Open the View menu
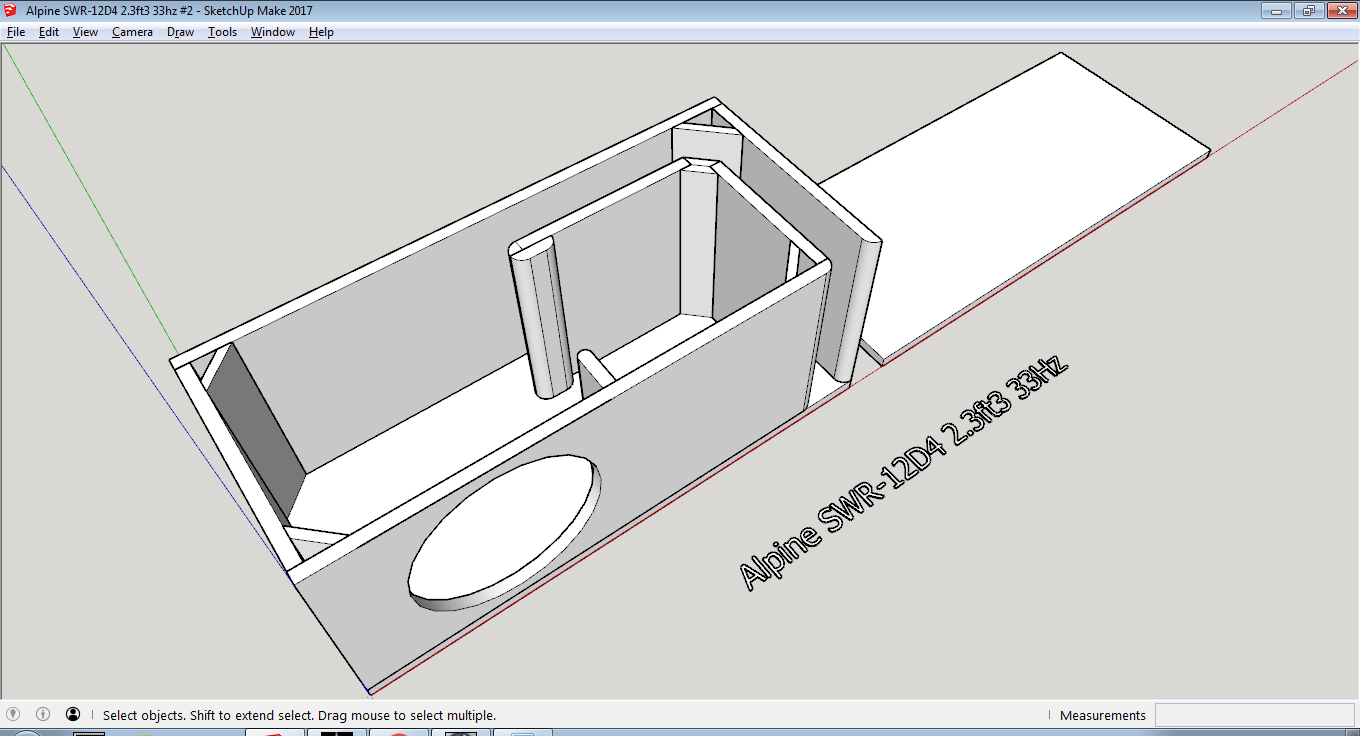 (x=85, y=32)
